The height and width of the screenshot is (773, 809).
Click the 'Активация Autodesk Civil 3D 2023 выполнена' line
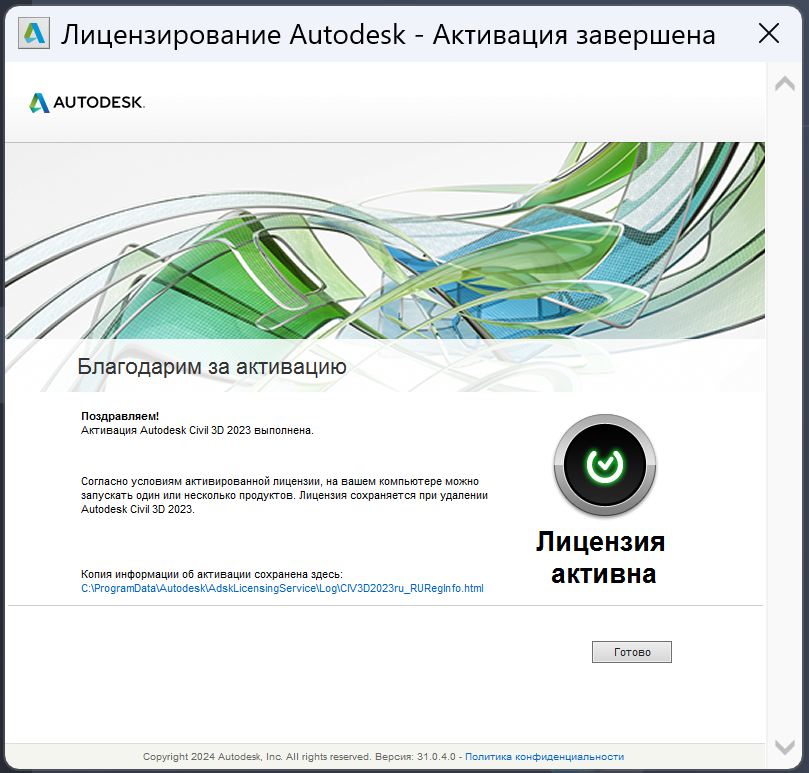coord(197,430)
